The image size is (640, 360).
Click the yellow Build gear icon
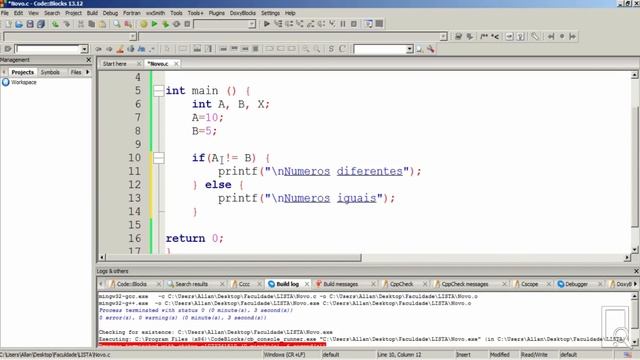pyautogui.click(x=144, y=24)
